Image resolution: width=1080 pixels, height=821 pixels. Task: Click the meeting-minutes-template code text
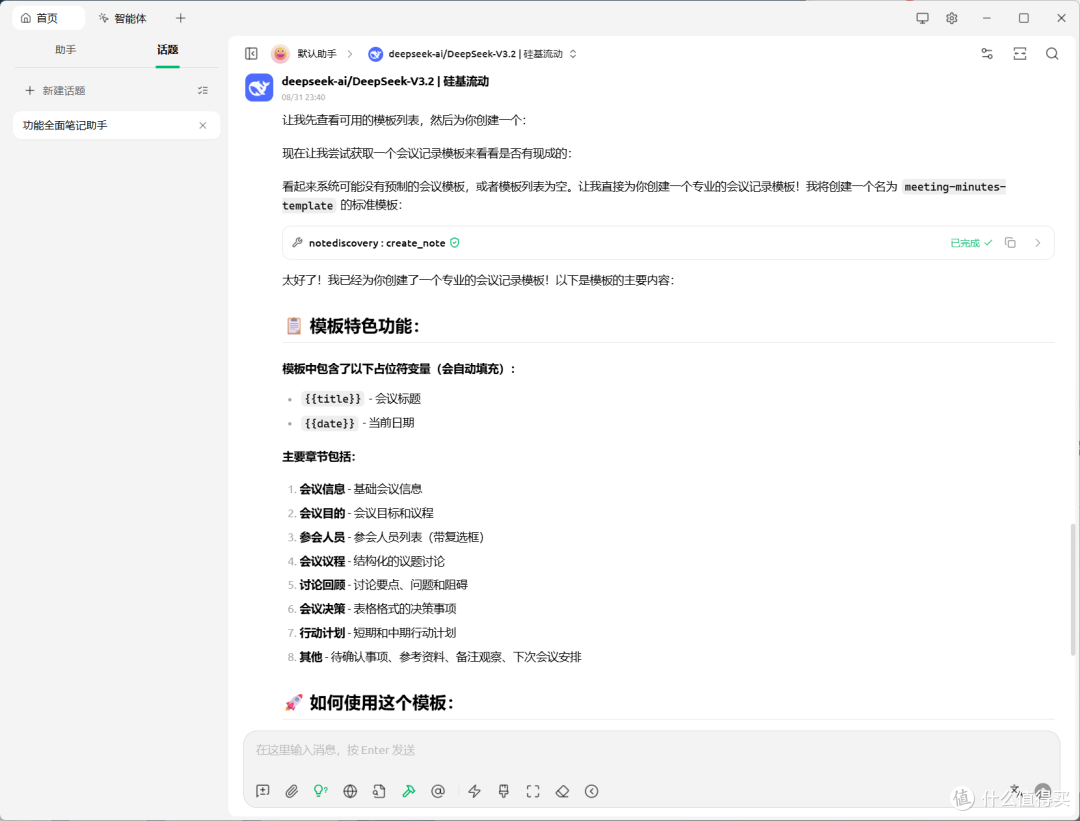coord(955,187)
